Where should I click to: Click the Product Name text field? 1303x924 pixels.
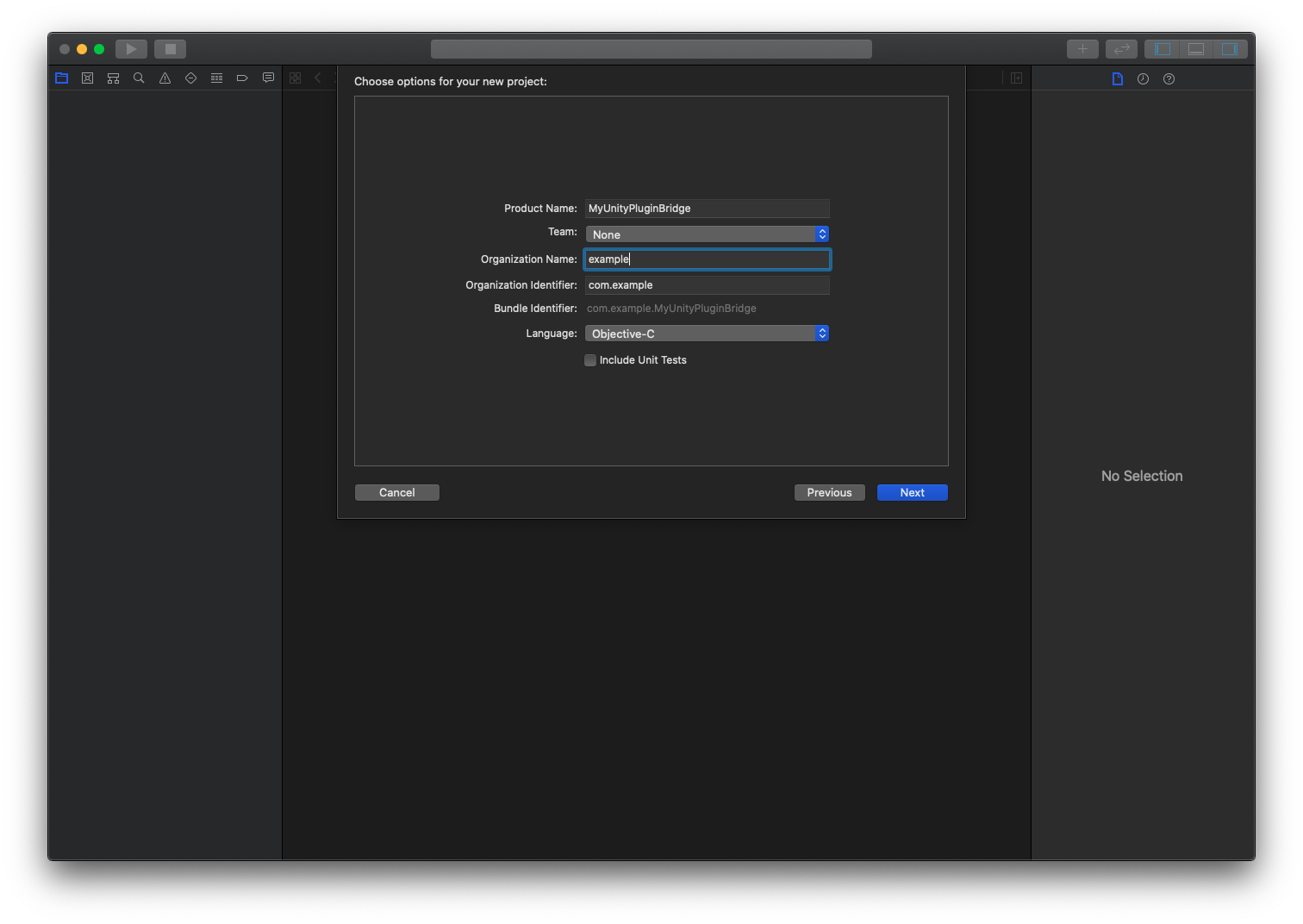pyautogui.click(x=707, y=209)
